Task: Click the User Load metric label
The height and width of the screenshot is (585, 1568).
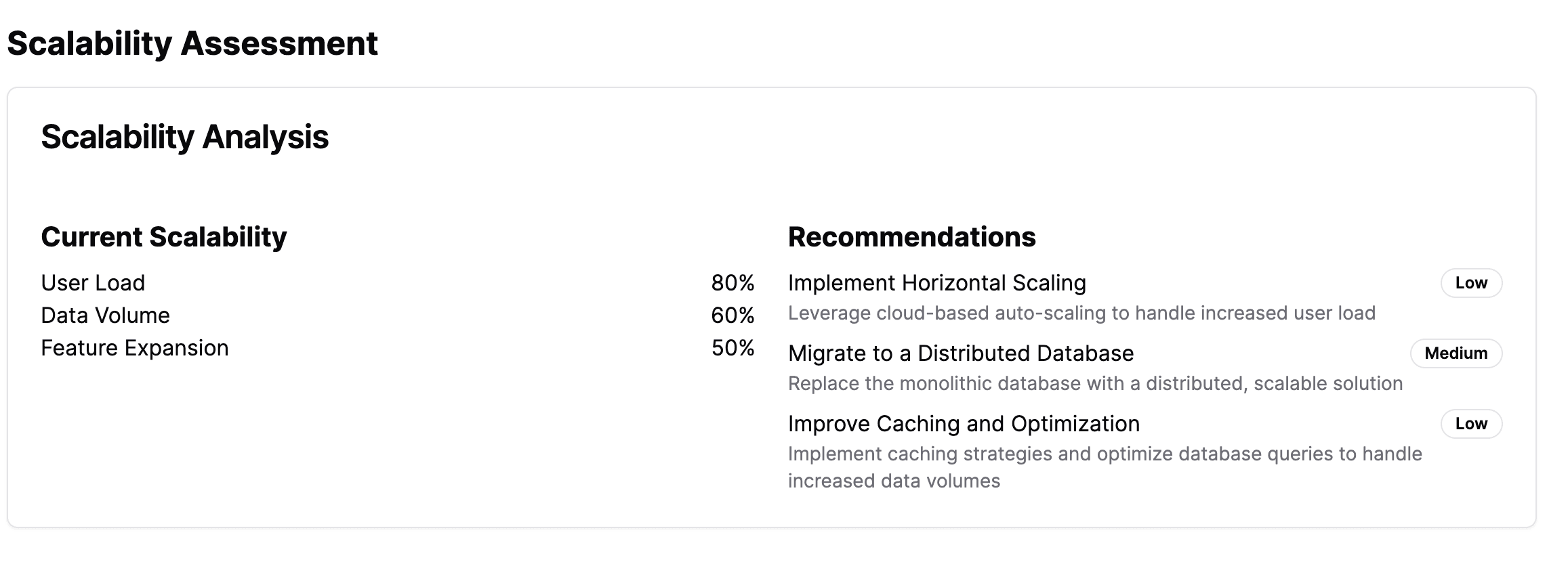Action: coord(93,283)
